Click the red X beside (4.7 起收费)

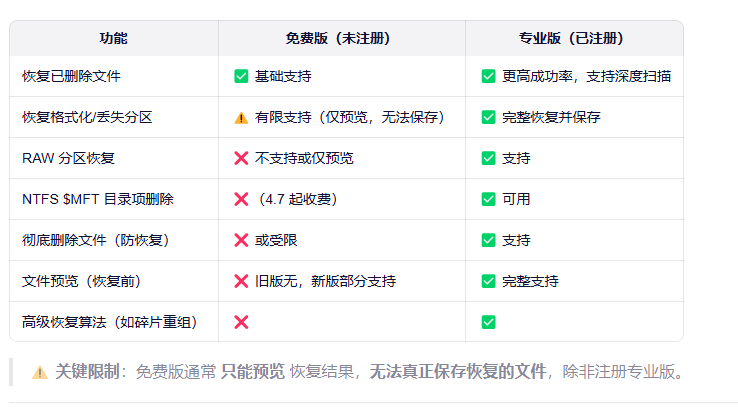pos(241,199)
